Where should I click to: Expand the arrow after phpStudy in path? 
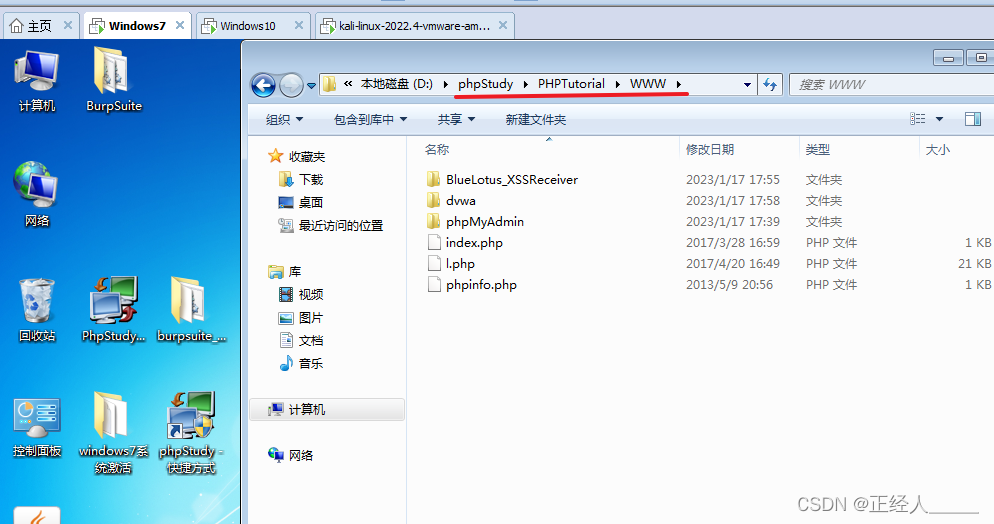[x=526, y=84]
